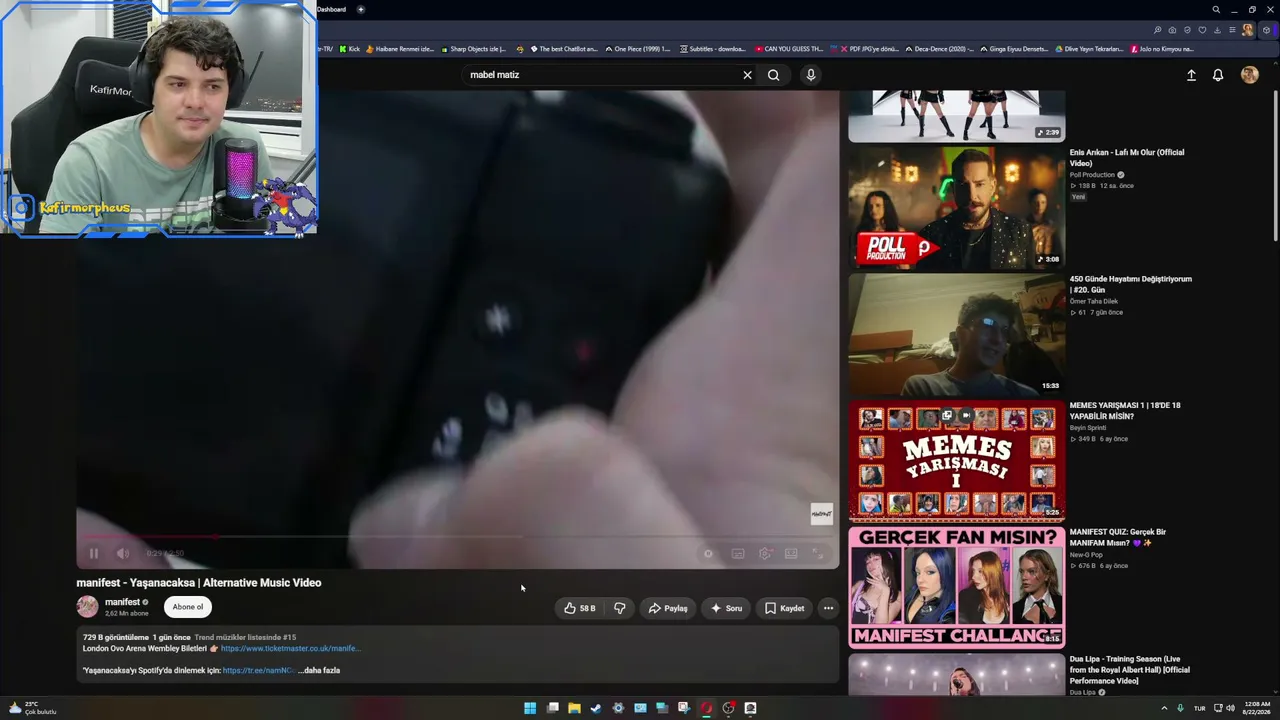Open File Explorer from the taskbar

coord(574,708)
